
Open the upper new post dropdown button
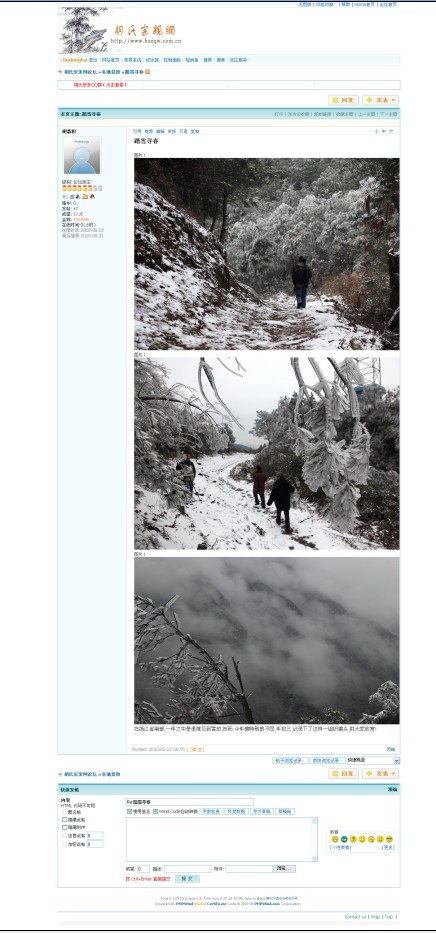tap(381, 101)
